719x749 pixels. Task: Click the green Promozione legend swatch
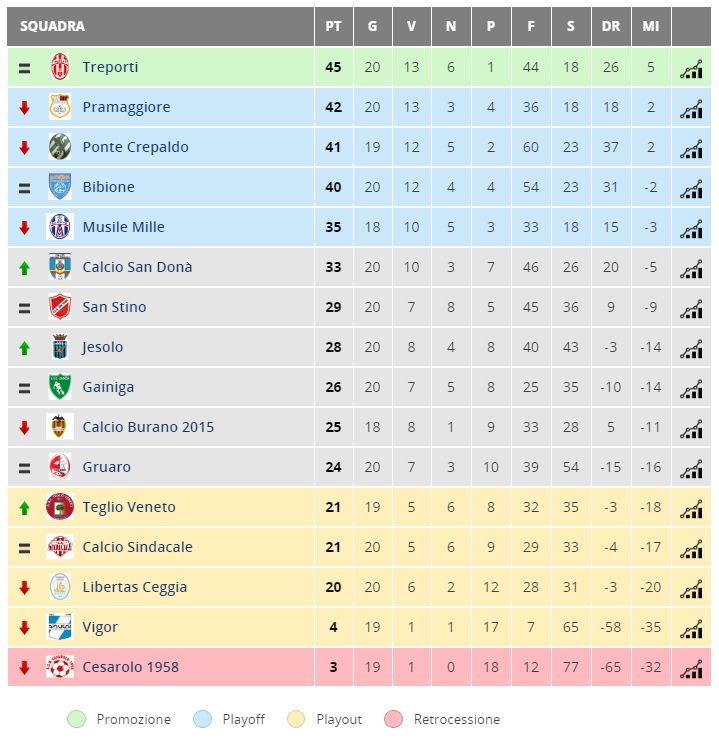click(76, 719)
